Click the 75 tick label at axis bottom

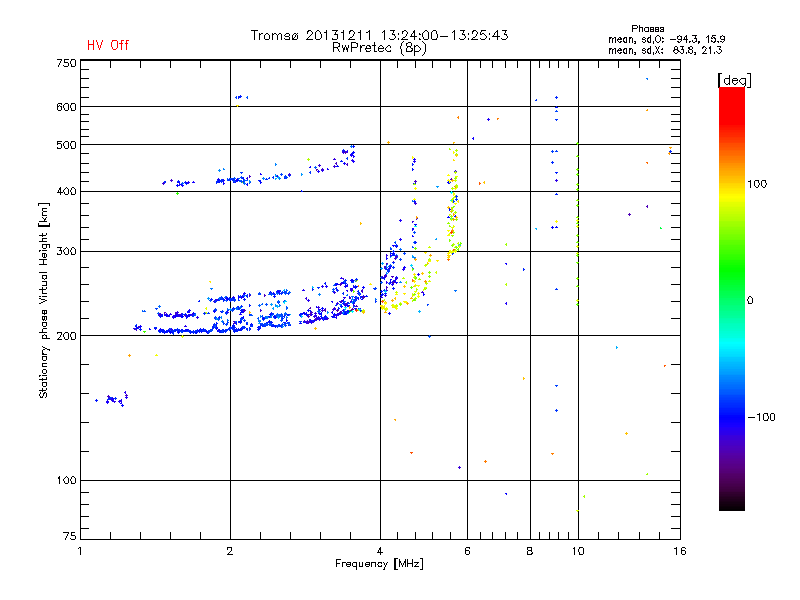pos(69,536)
